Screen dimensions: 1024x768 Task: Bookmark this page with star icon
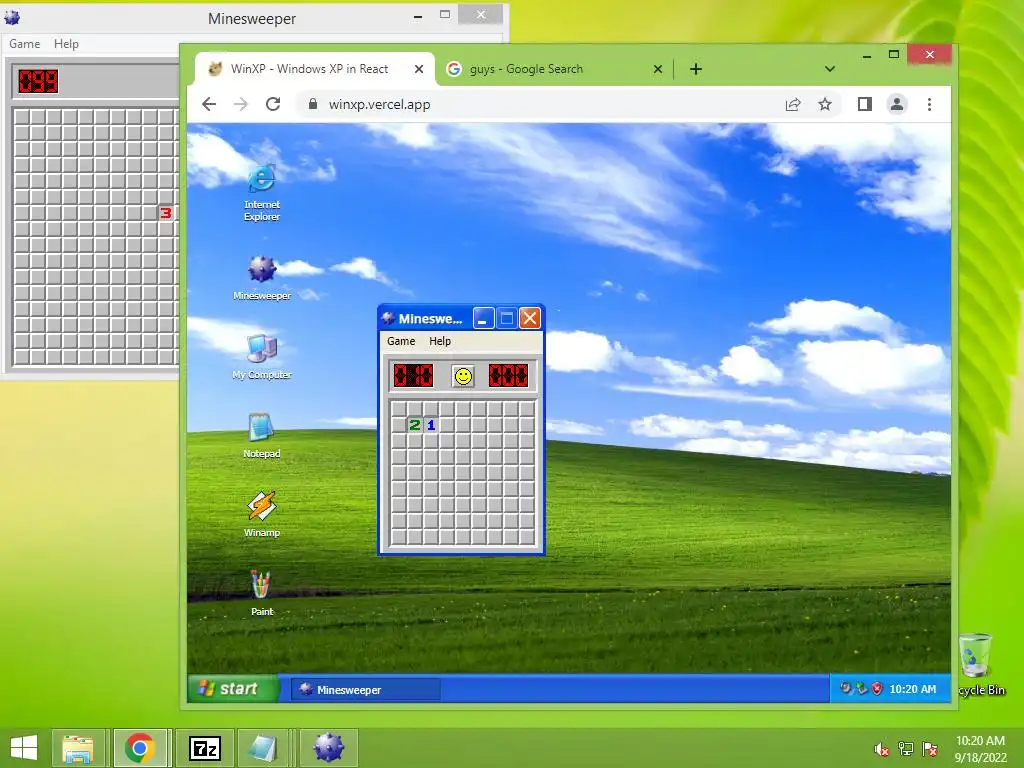(825, 104)
